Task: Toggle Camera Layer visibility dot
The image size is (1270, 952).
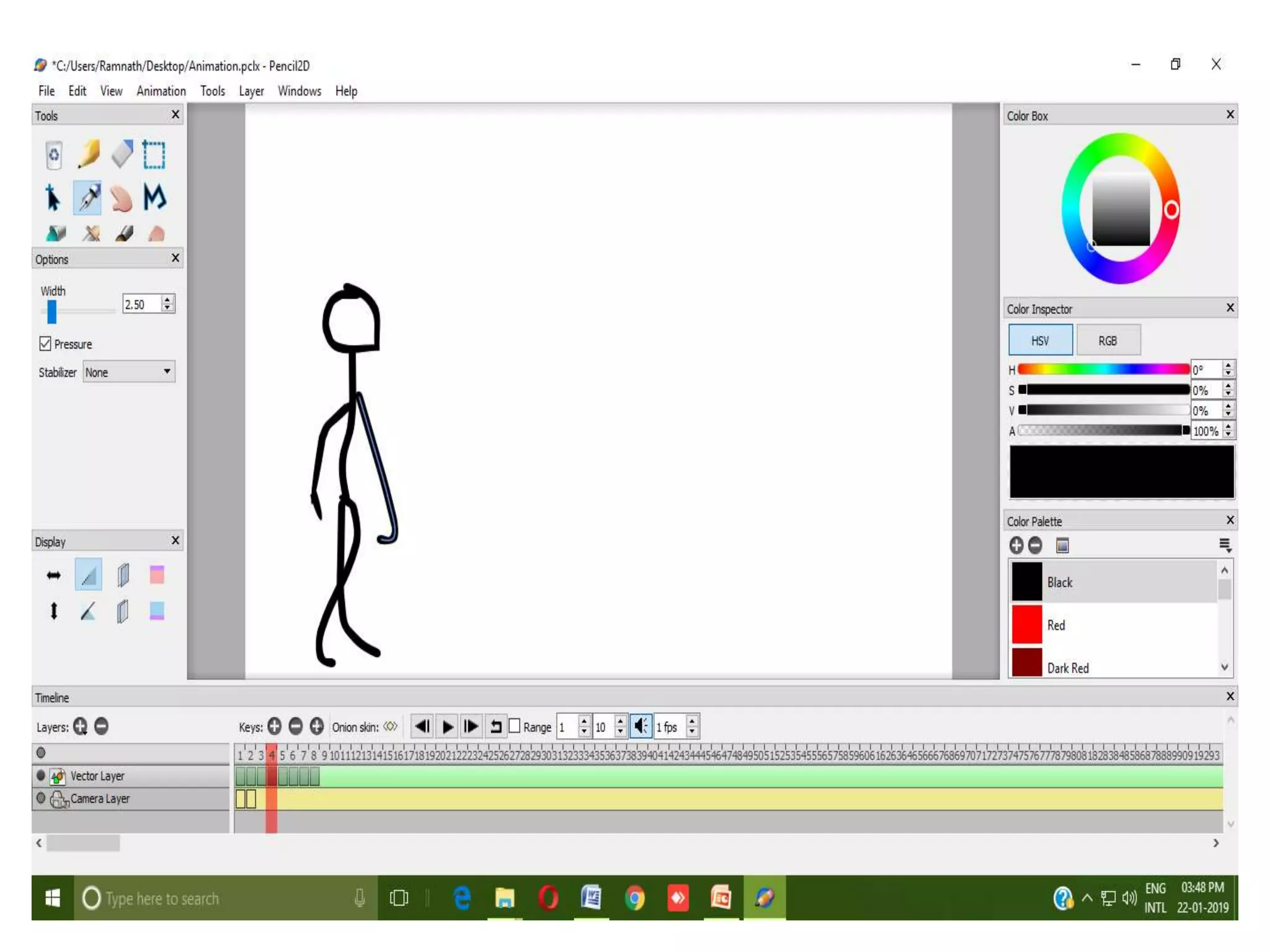Action: 41,798
